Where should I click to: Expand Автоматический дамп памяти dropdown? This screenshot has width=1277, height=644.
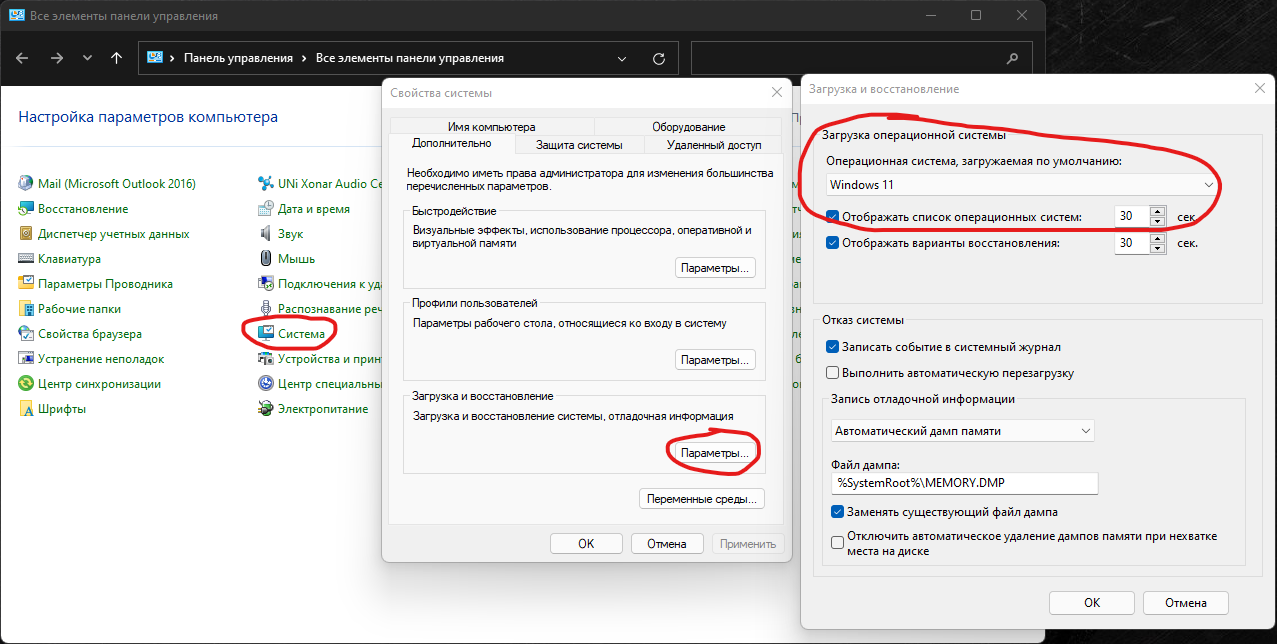963,430
